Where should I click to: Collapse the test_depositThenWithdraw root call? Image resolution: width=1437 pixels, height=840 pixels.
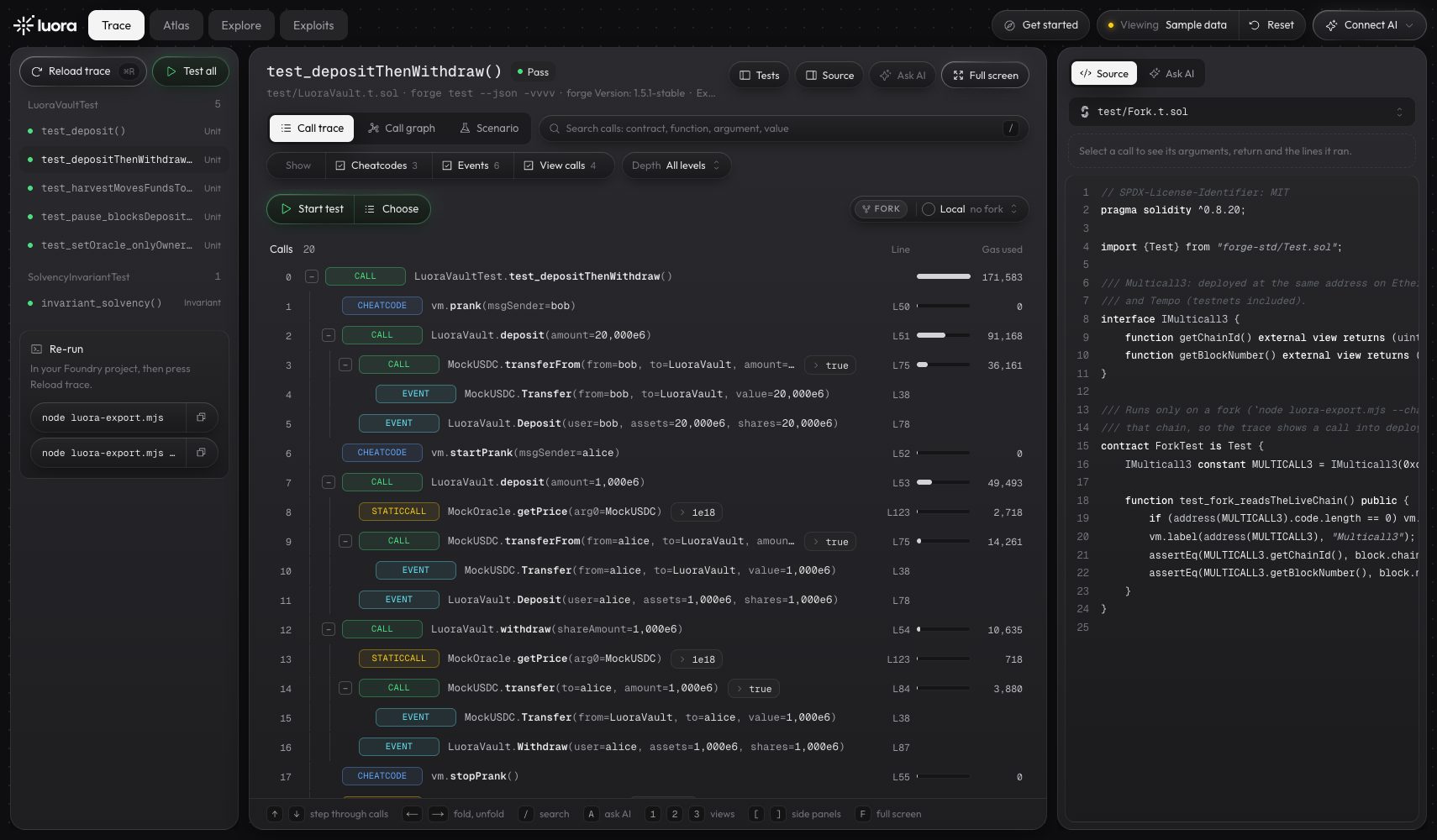(x=312, y=276)
